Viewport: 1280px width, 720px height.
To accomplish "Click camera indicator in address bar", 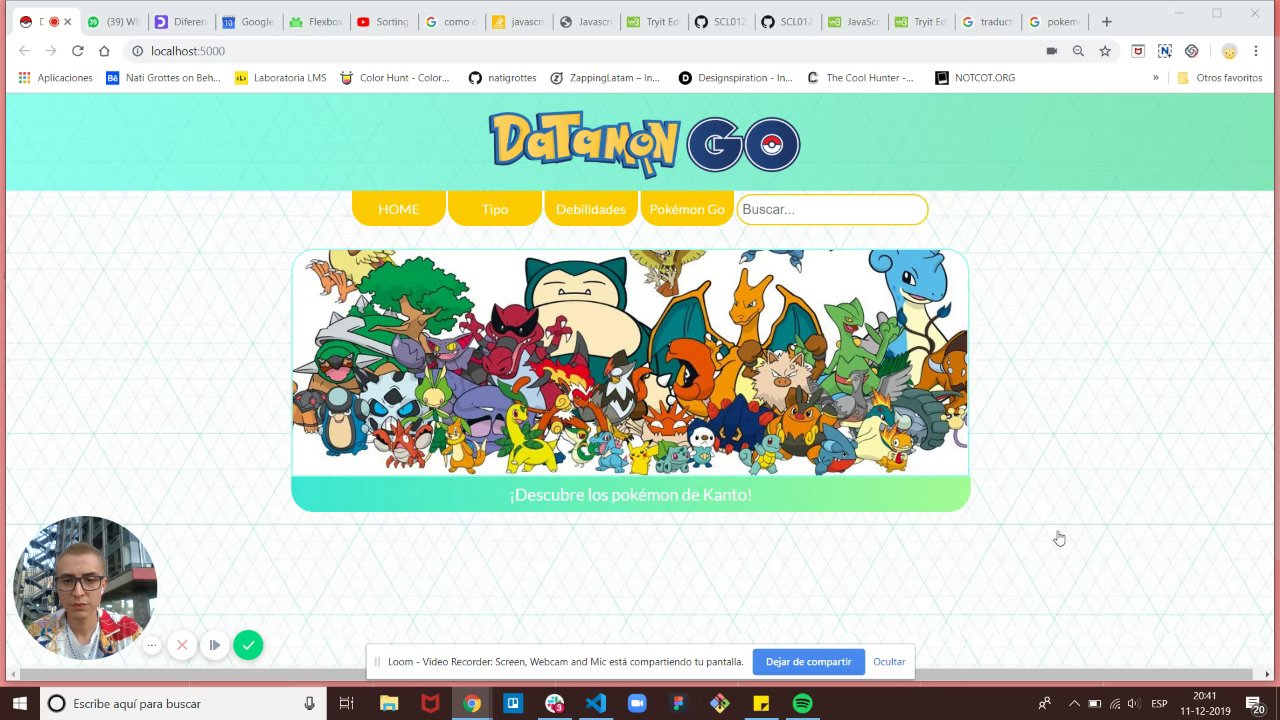I will (x=1051, y=51).
